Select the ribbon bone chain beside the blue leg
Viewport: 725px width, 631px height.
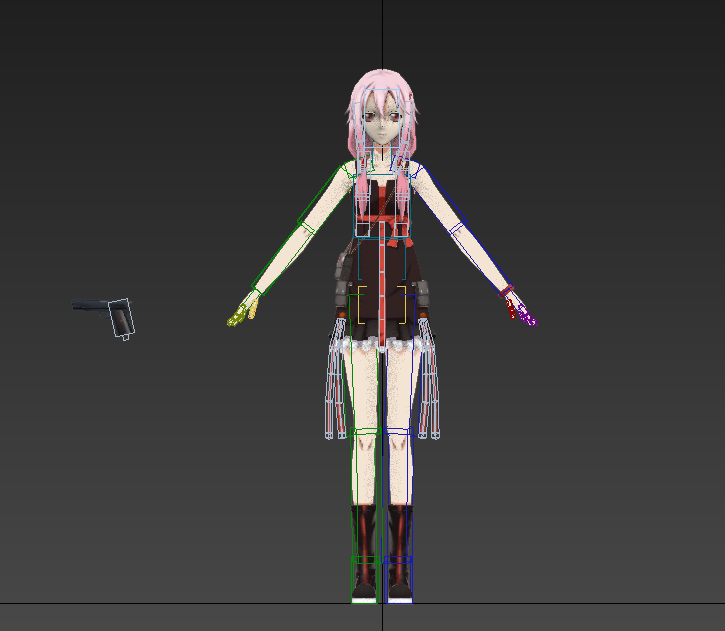point(429,377)
